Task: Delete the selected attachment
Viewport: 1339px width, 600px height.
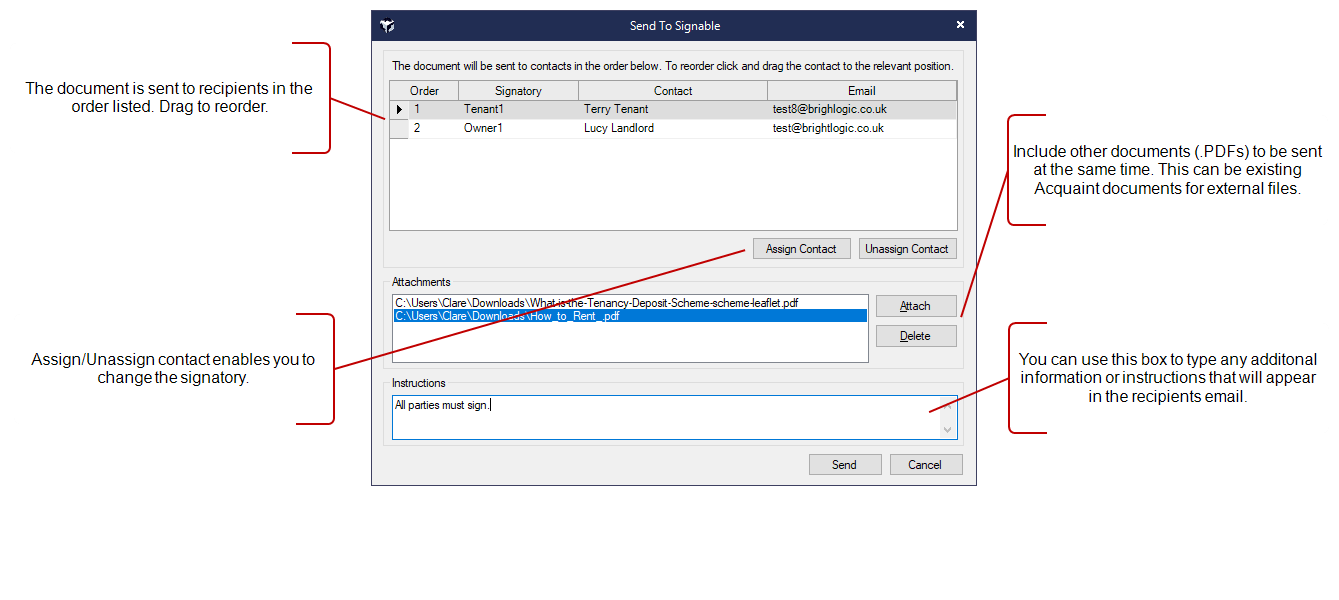Action: point(915,336)
